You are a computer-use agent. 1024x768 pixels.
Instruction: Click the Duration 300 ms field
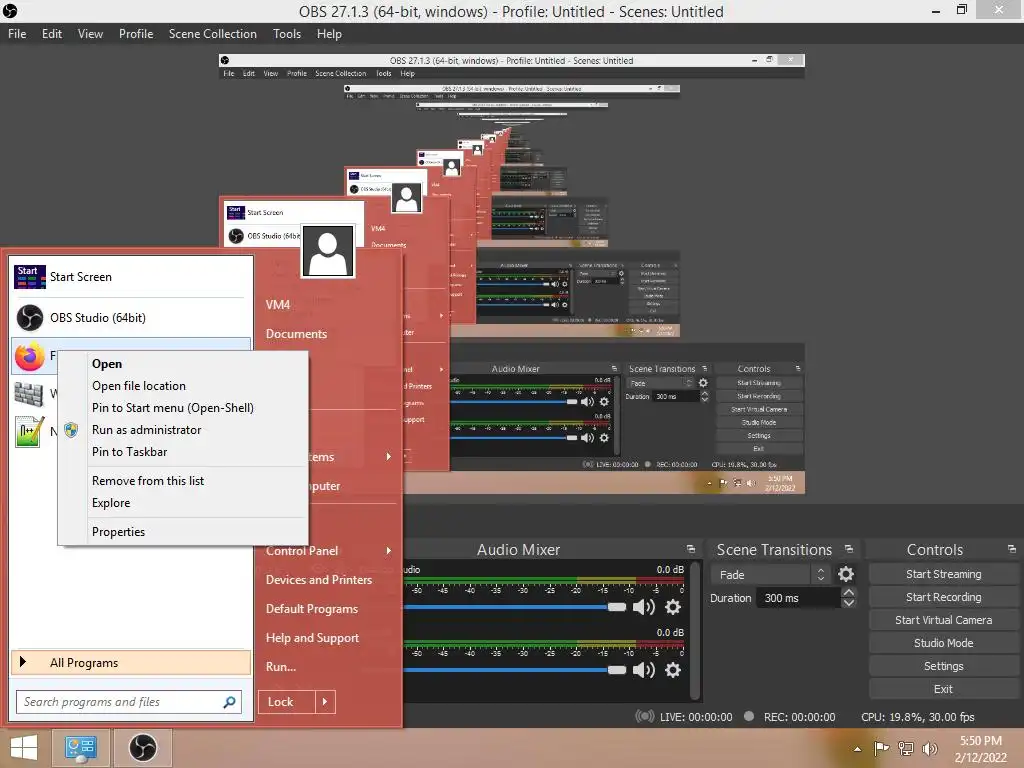tap(798, 598)
